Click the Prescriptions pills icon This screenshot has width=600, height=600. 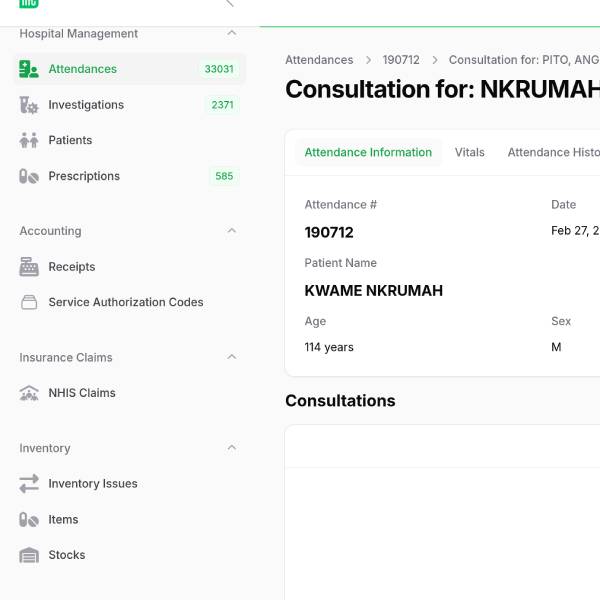[x=29, y=176]
